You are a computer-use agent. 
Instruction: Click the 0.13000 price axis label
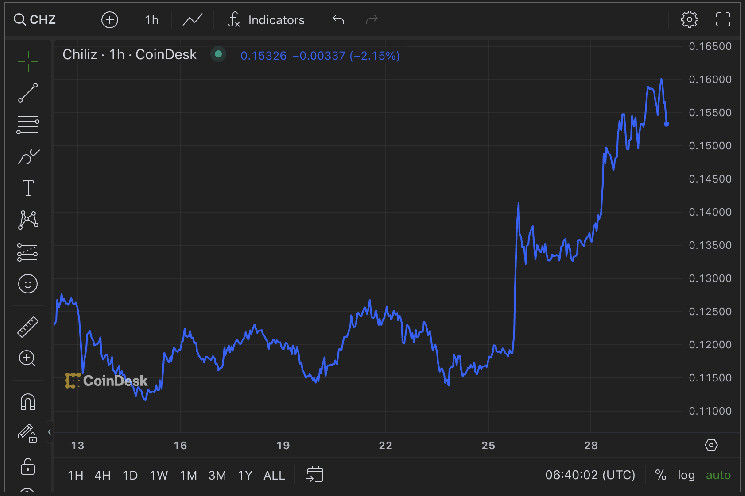coord(710,278)
